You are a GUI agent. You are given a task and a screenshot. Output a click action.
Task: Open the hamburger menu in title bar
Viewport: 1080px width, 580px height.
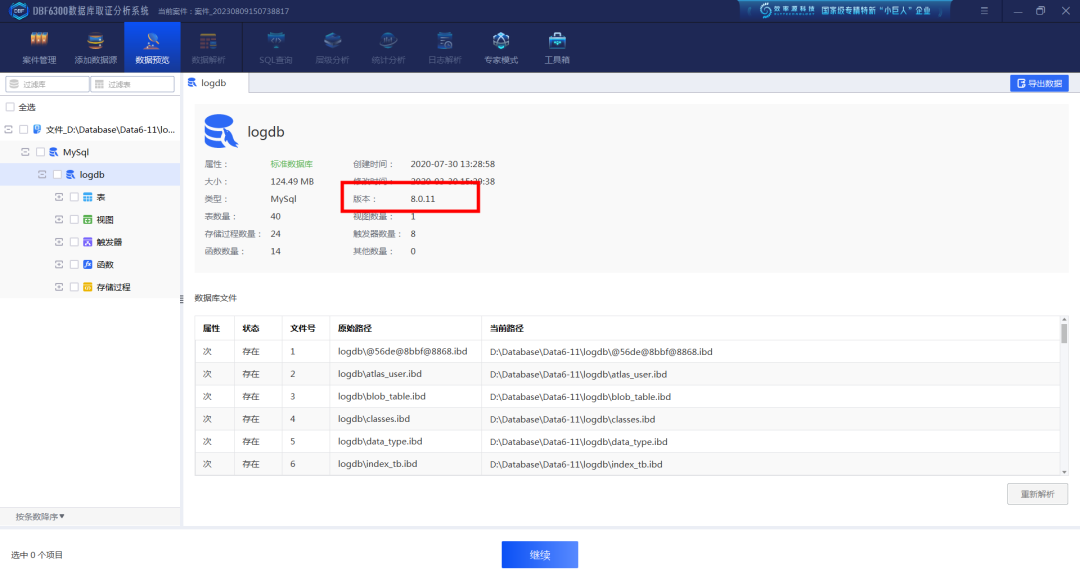(x=984, y=10)
